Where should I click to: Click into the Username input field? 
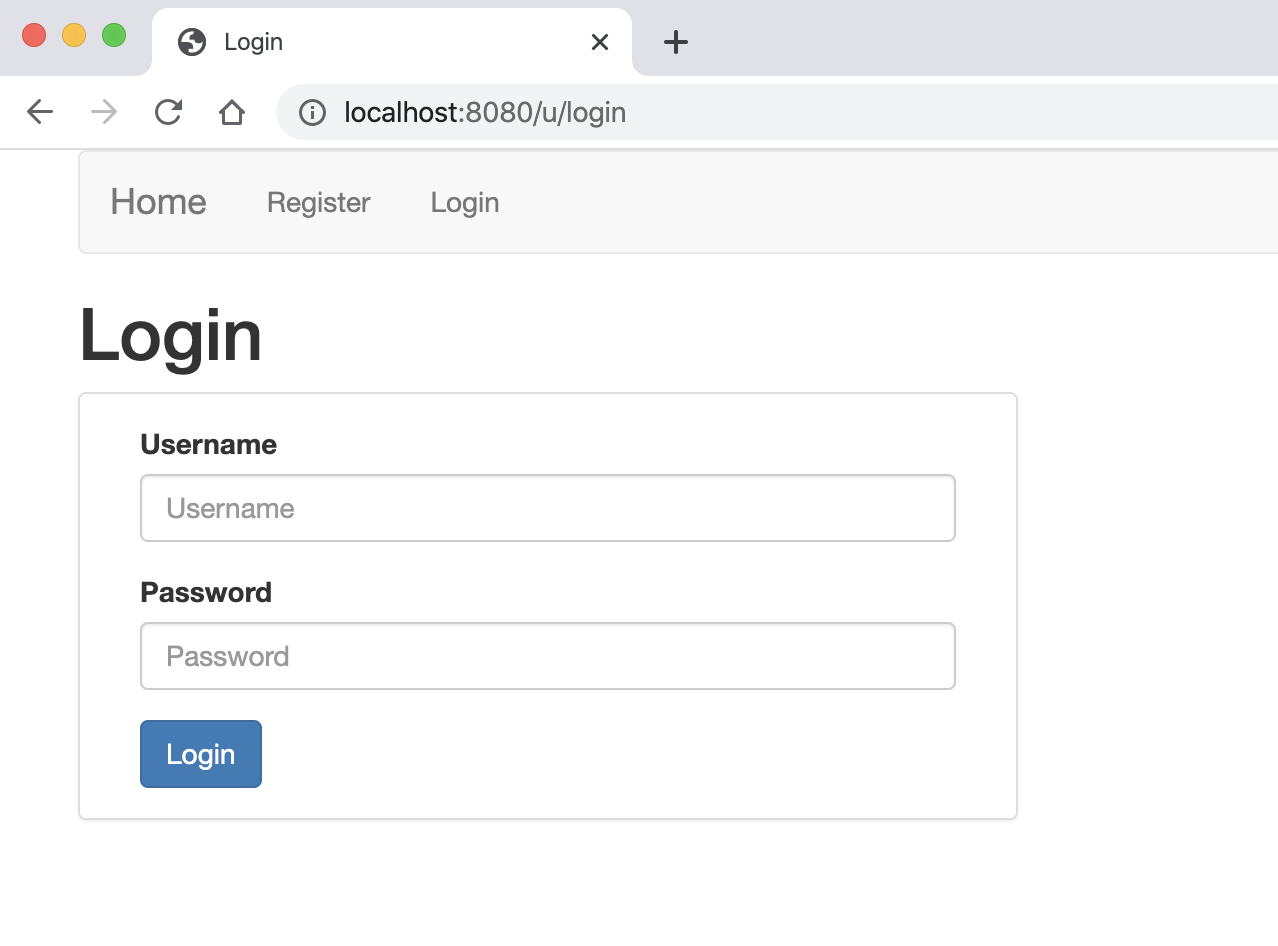(x=548, y=508)
